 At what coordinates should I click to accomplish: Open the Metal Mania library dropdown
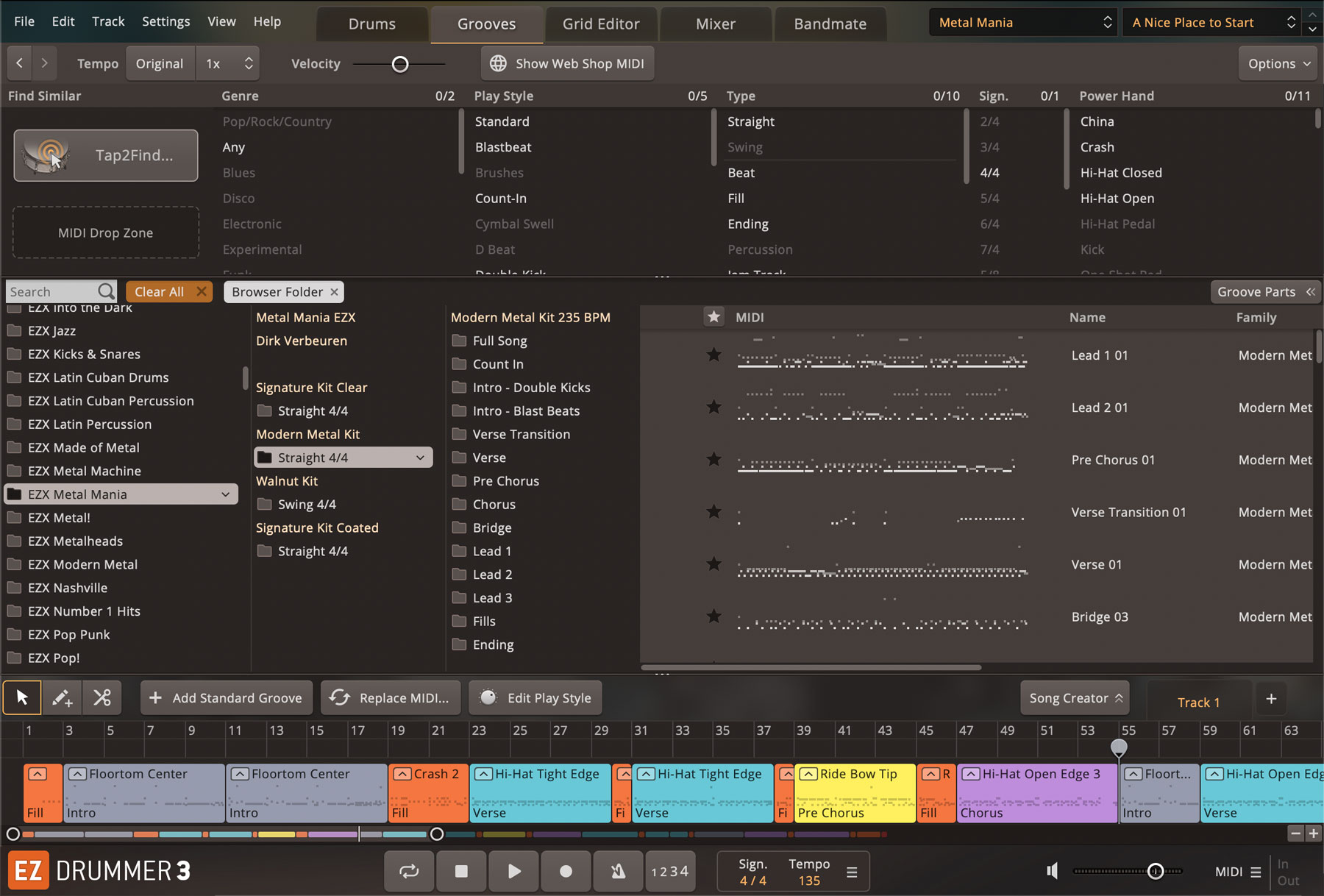coord(1023,23)
